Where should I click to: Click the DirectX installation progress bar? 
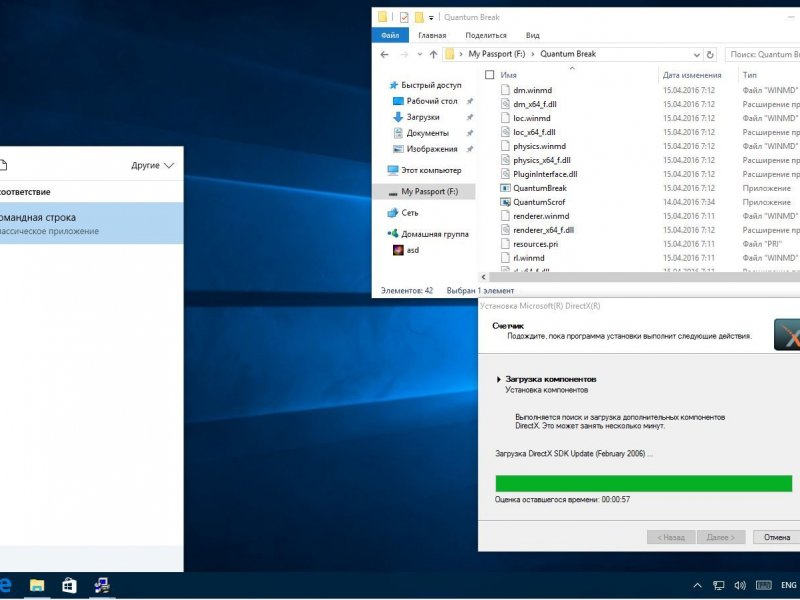[x=643, y=483]
